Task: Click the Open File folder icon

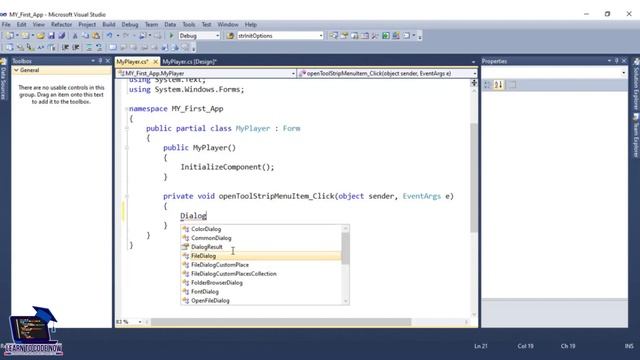Action: (40, 36)
